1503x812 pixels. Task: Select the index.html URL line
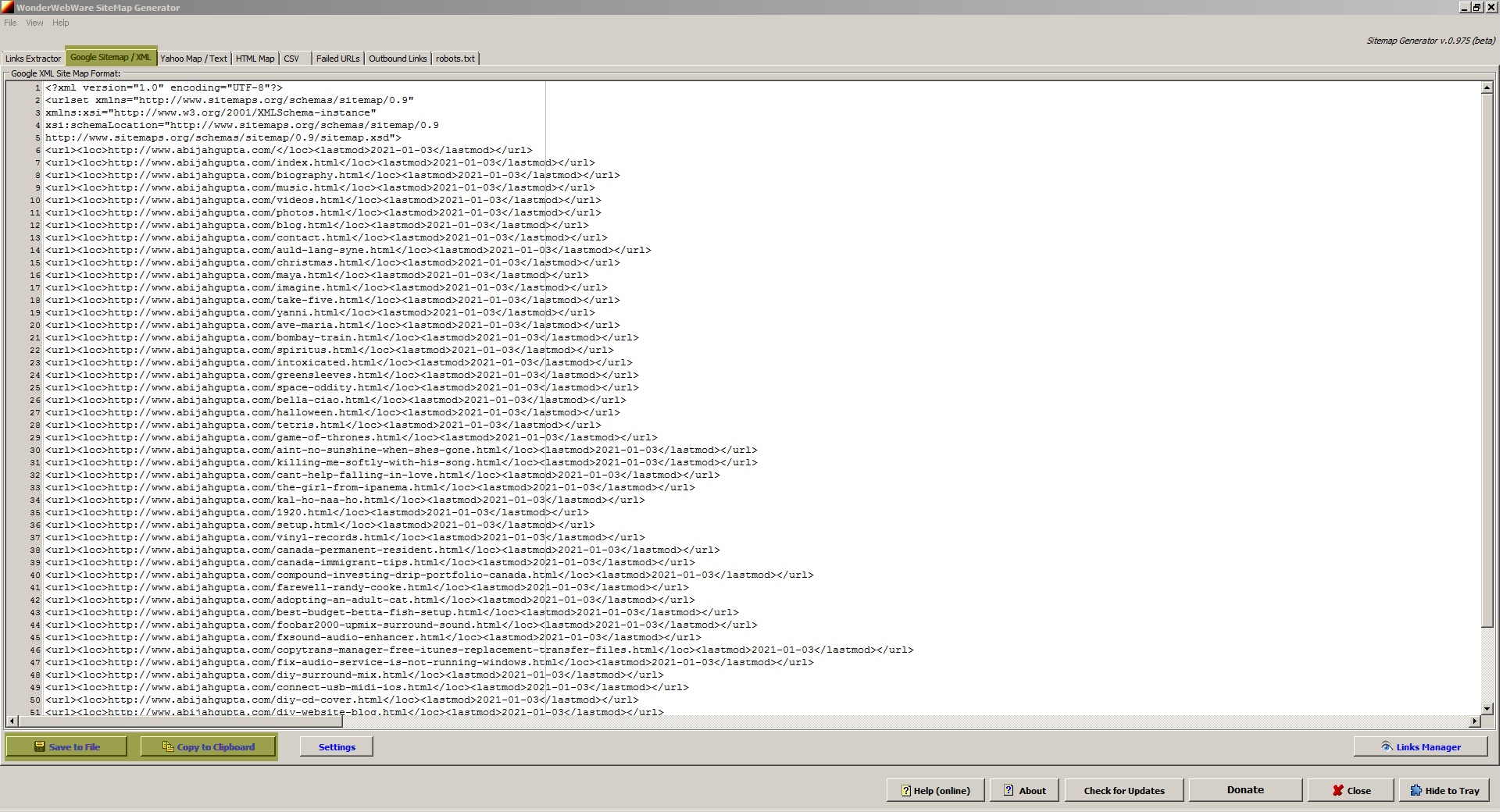(320, 162)
